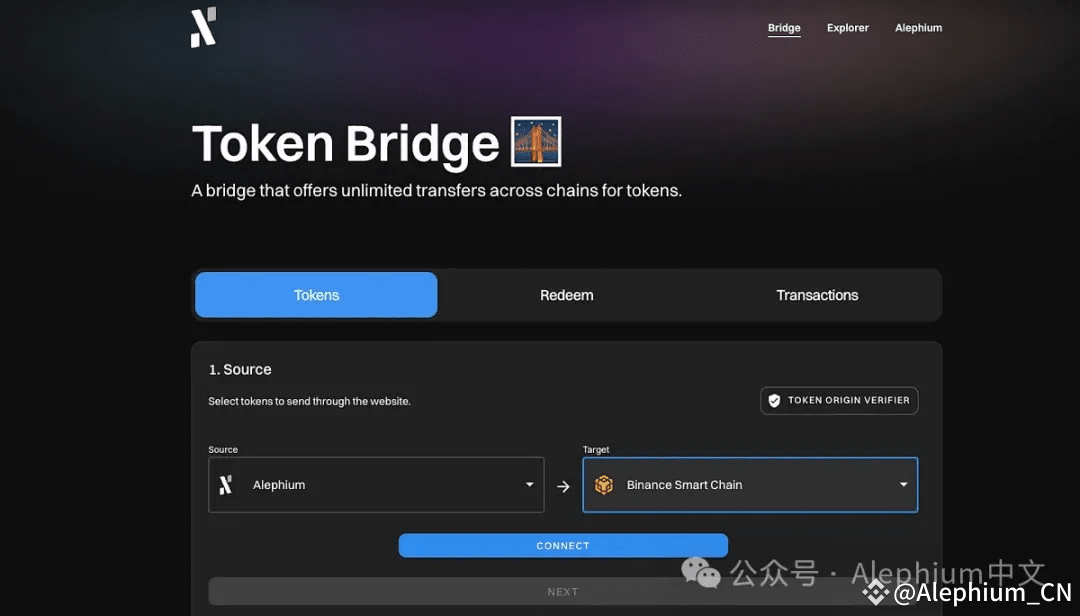Click the NEXT button
This screenshot has width=1080, height=616.
tap(563, 592)
